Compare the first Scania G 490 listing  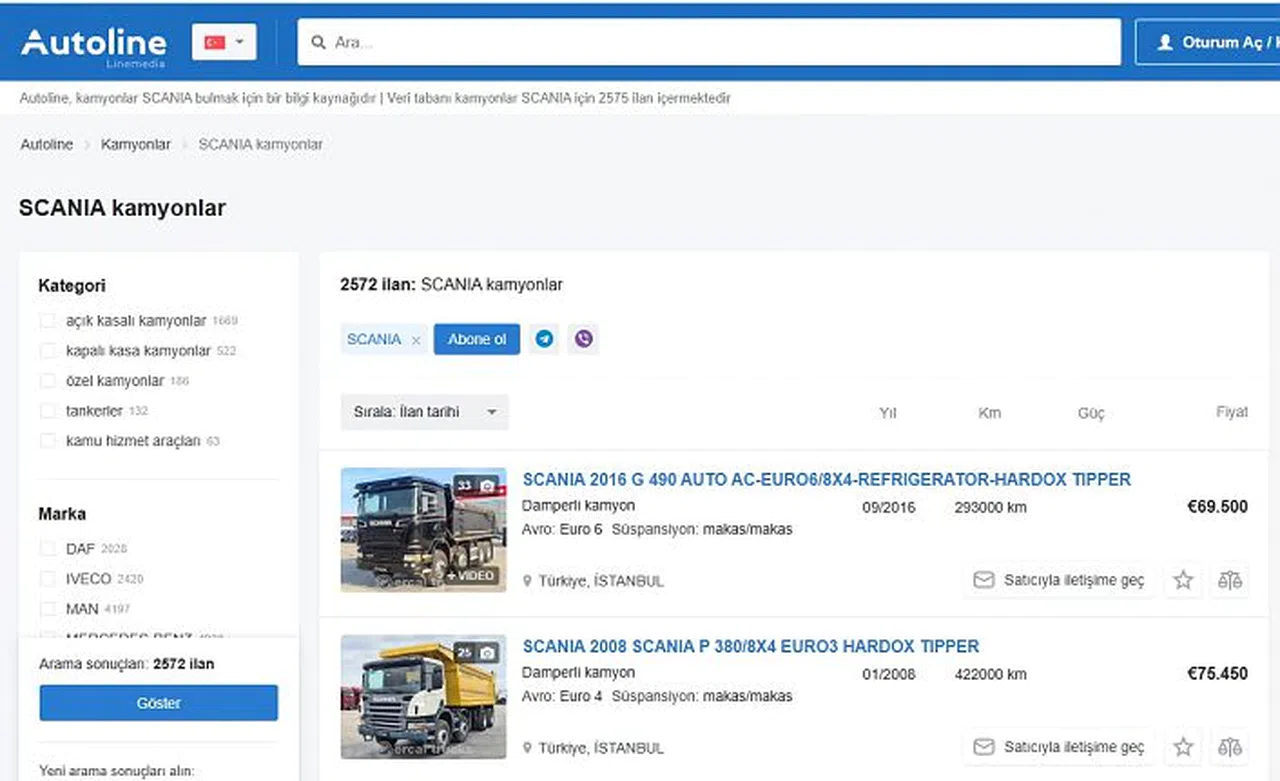pos(1230,580)
